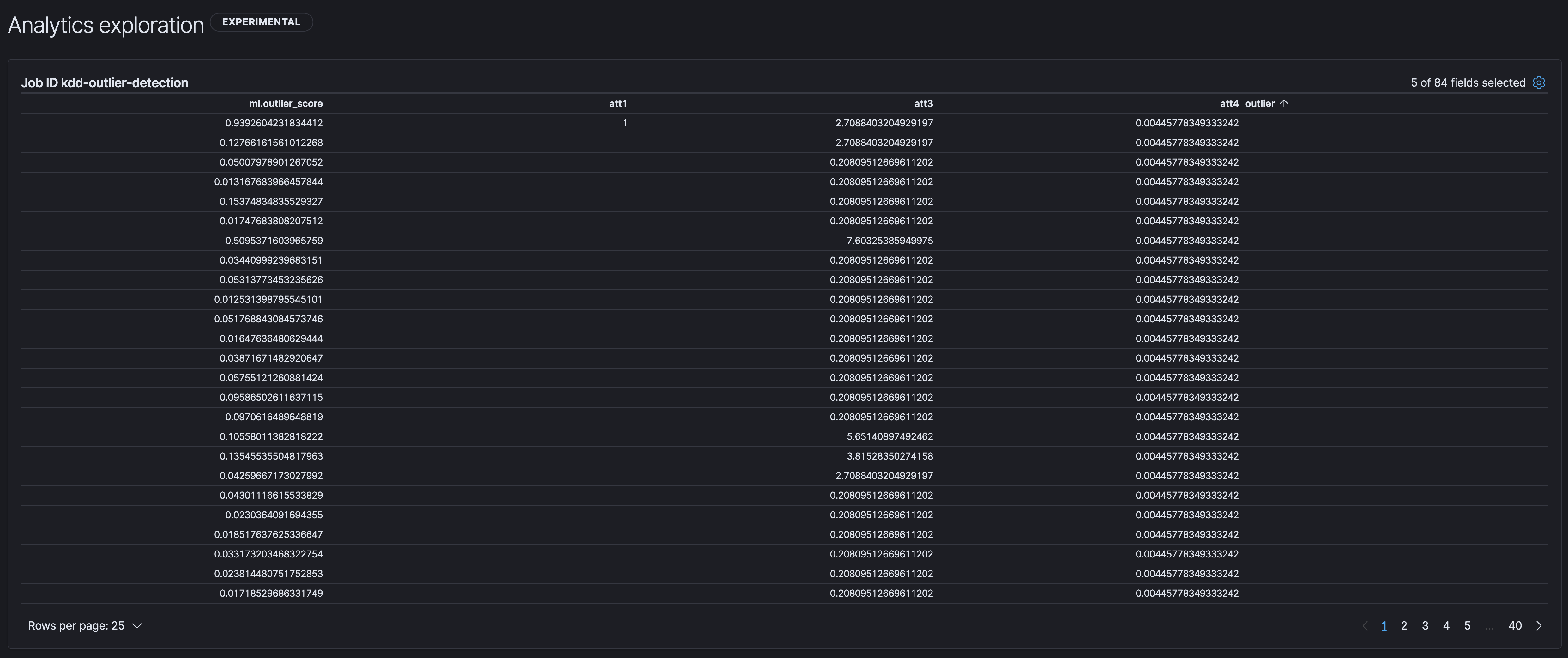
Task: Jump to last page 40
Action: [1515, 626]
